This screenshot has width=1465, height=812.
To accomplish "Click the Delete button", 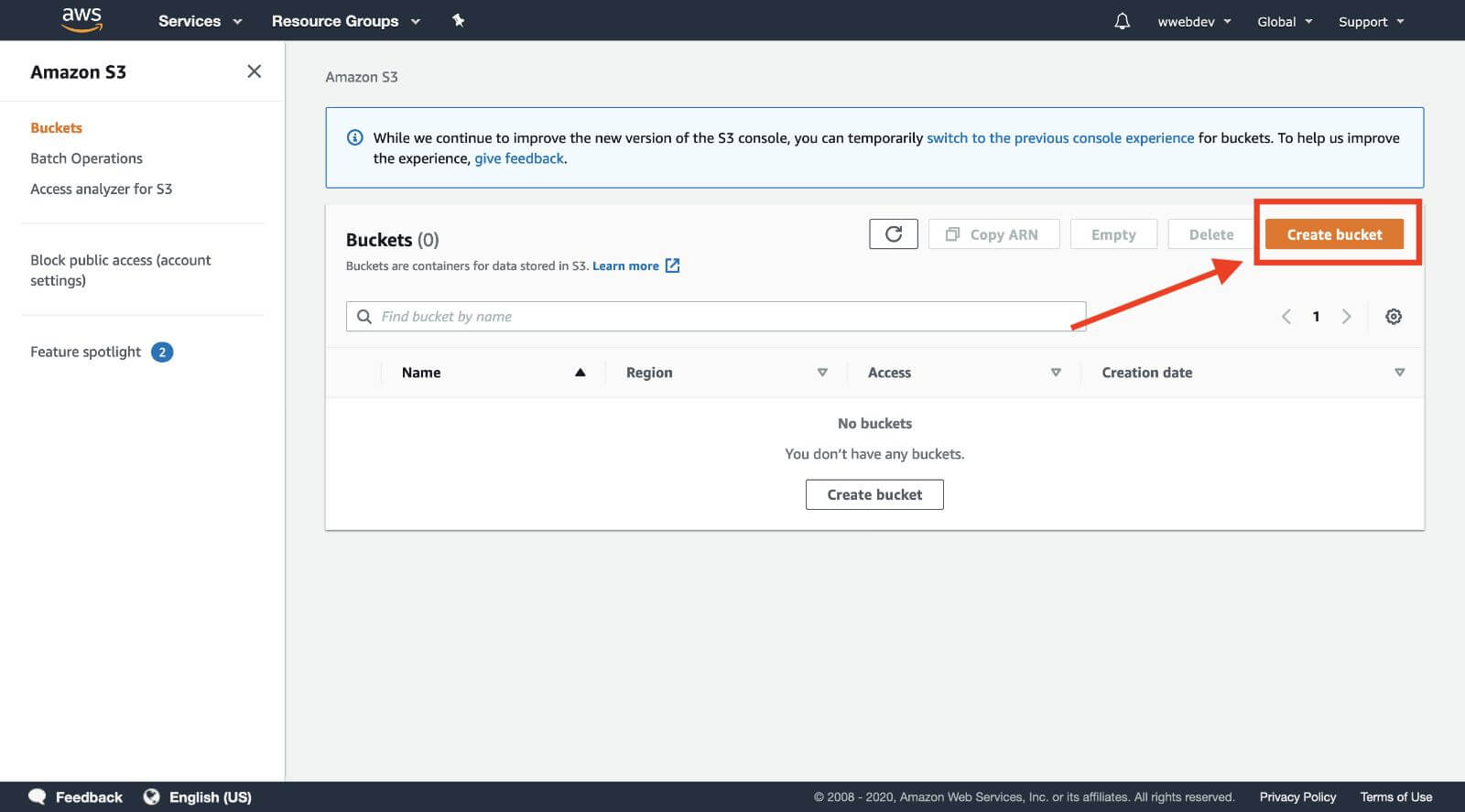I will click(x=1210, y=234).
